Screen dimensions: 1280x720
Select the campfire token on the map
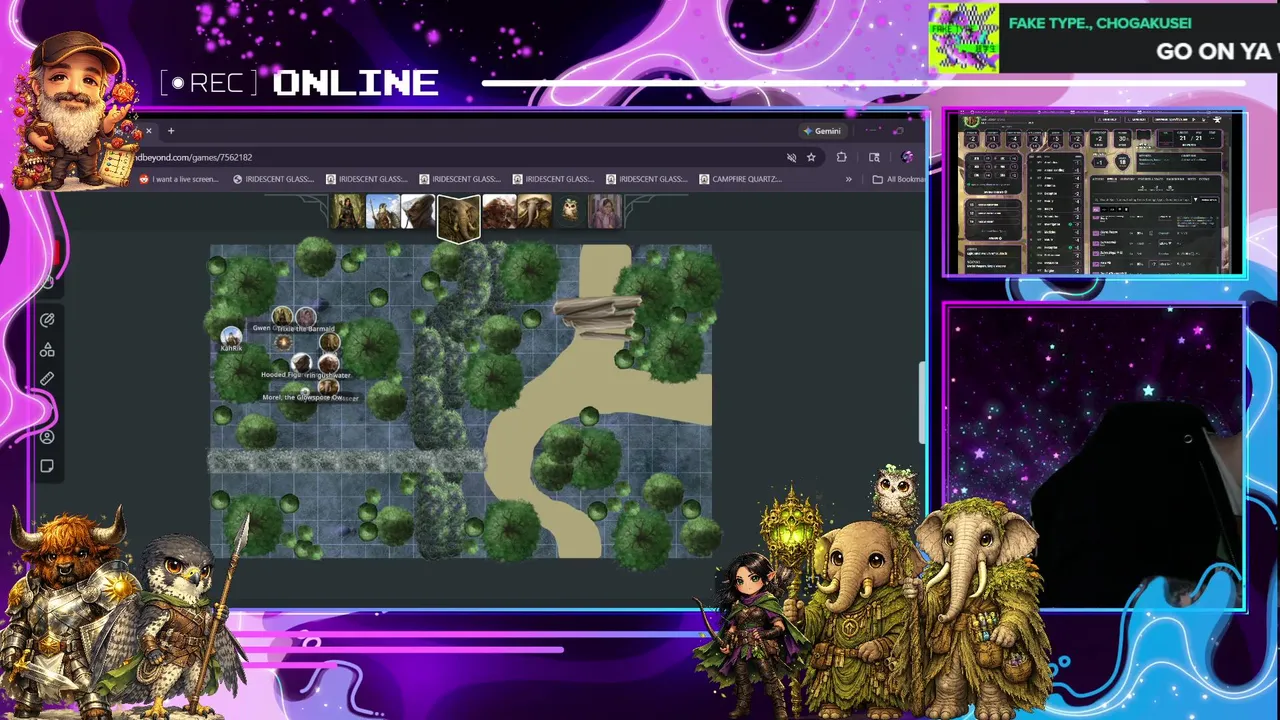[x=283, y=342]
